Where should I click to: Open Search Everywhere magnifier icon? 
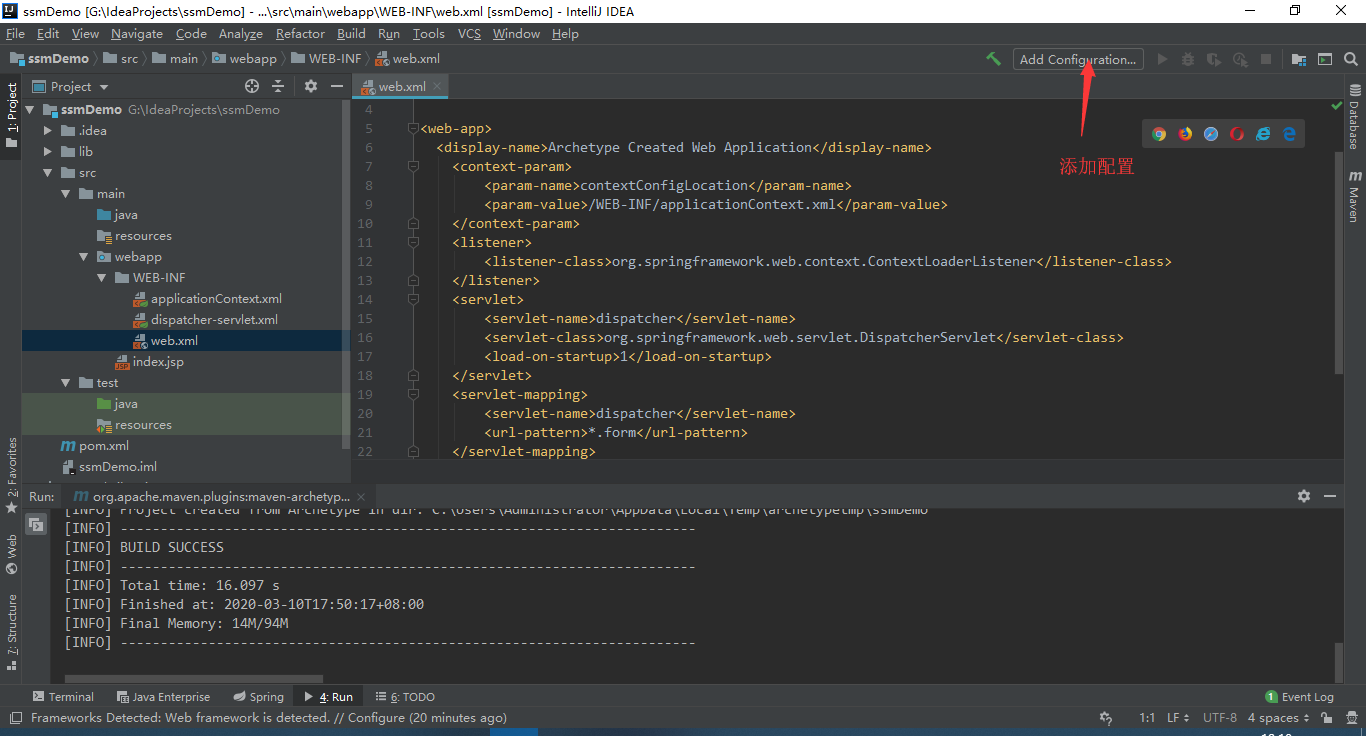coord(1351,59)
